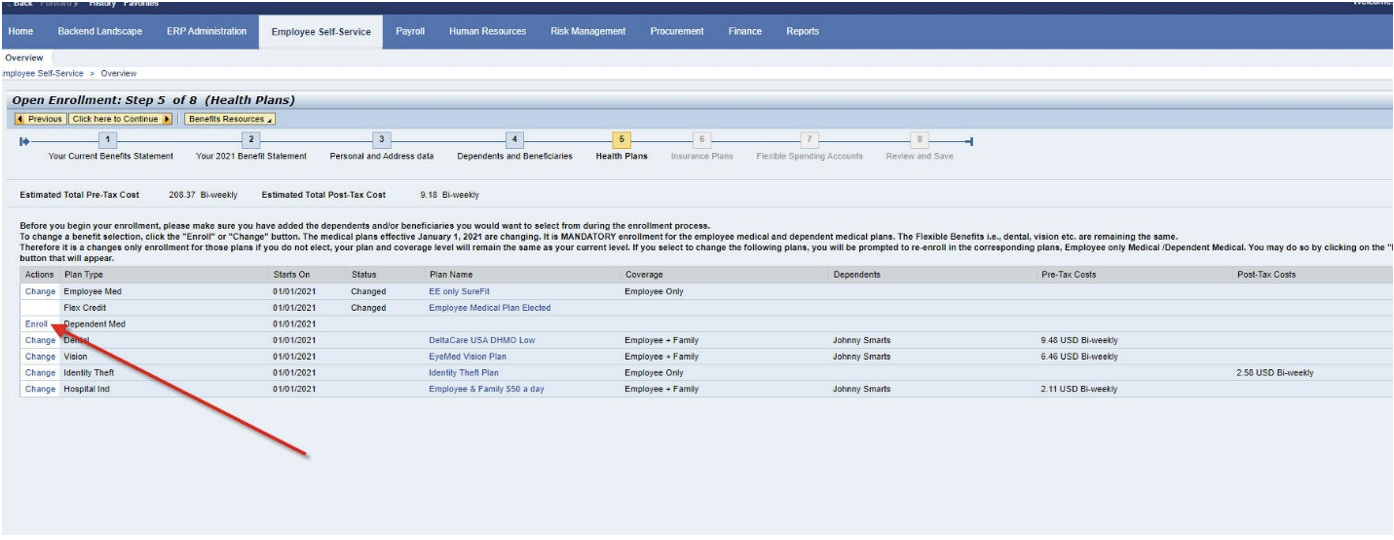Click the roadmap start arrow icon
Viewport: 1394px width, 540px height.
pyautogui.click(x=25, y=141)
